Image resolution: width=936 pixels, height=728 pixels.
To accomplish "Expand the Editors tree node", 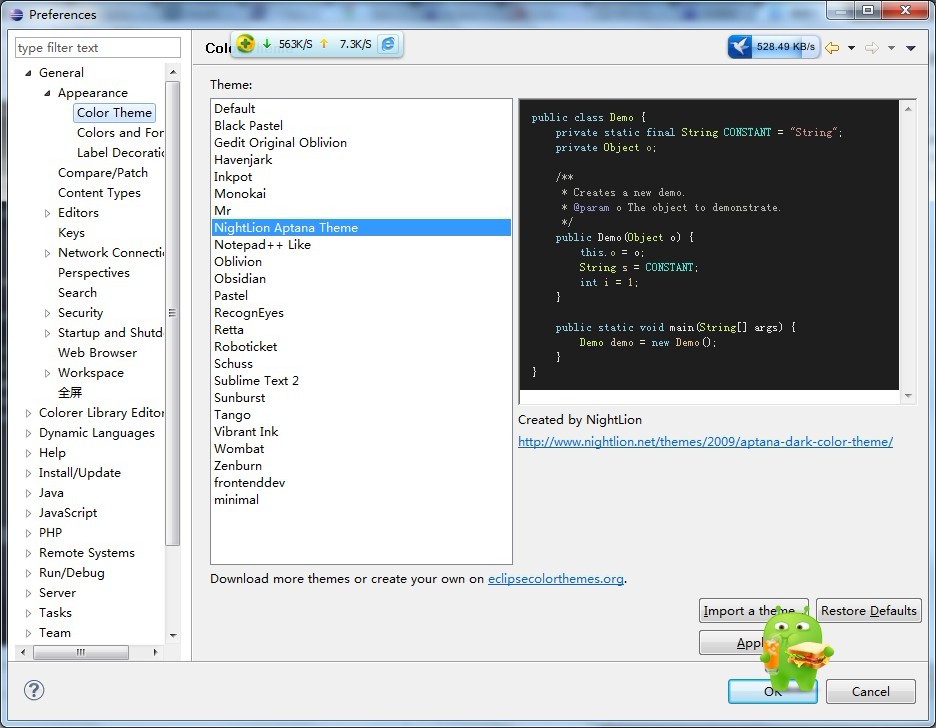I will (x=47, y=213).
